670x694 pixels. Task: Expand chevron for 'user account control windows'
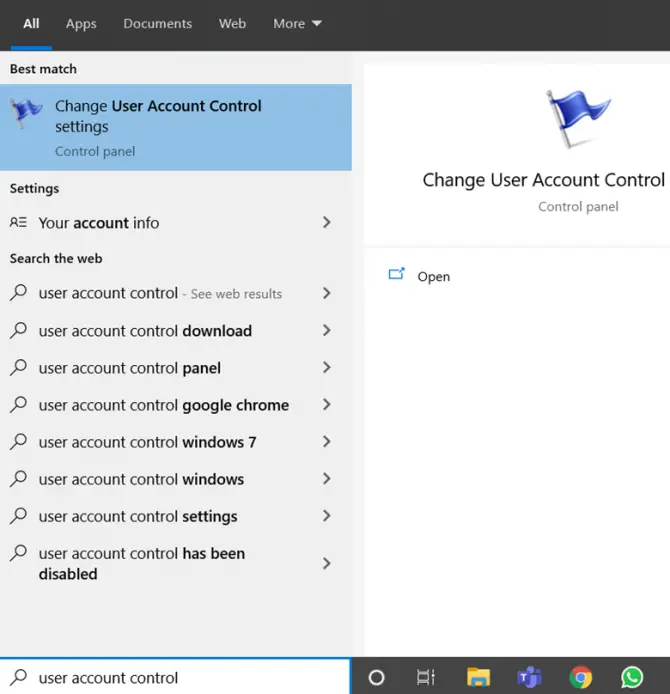327,479
